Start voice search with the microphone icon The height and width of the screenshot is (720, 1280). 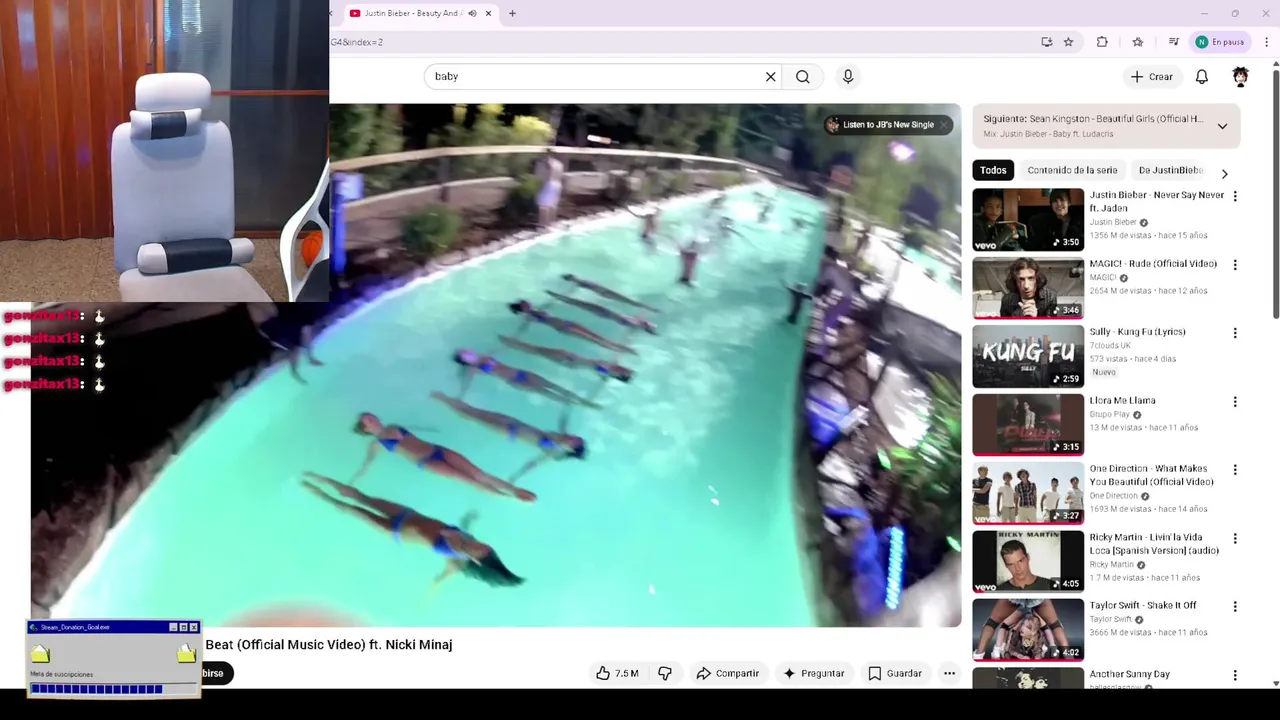pos(848,77)
